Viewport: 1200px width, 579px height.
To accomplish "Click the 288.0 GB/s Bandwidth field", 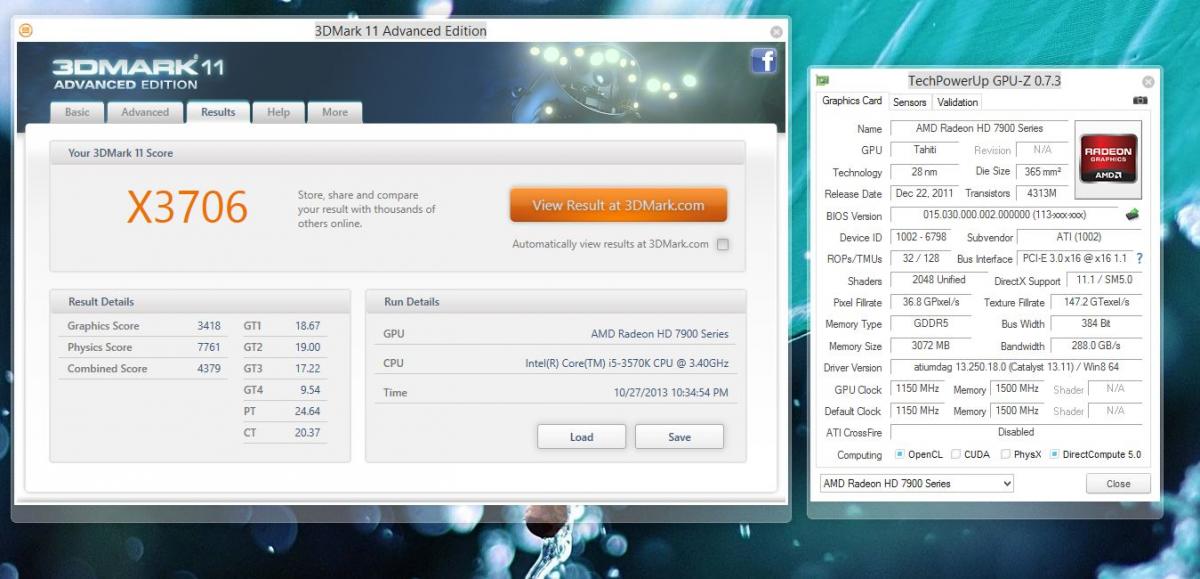I will (x=1096, y=346).
